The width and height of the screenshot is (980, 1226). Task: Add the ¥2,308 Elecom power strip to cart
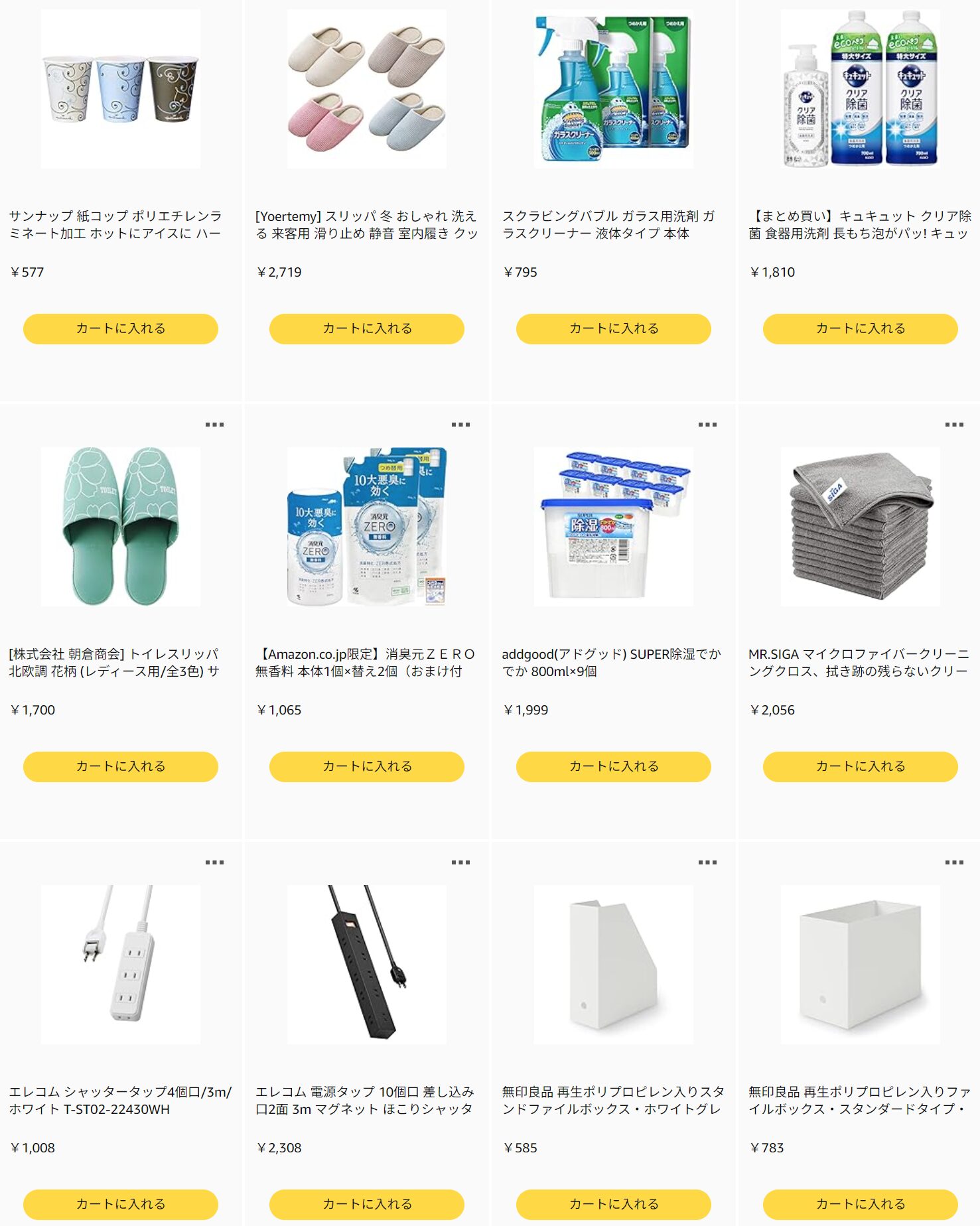[x=367, y=1205]
